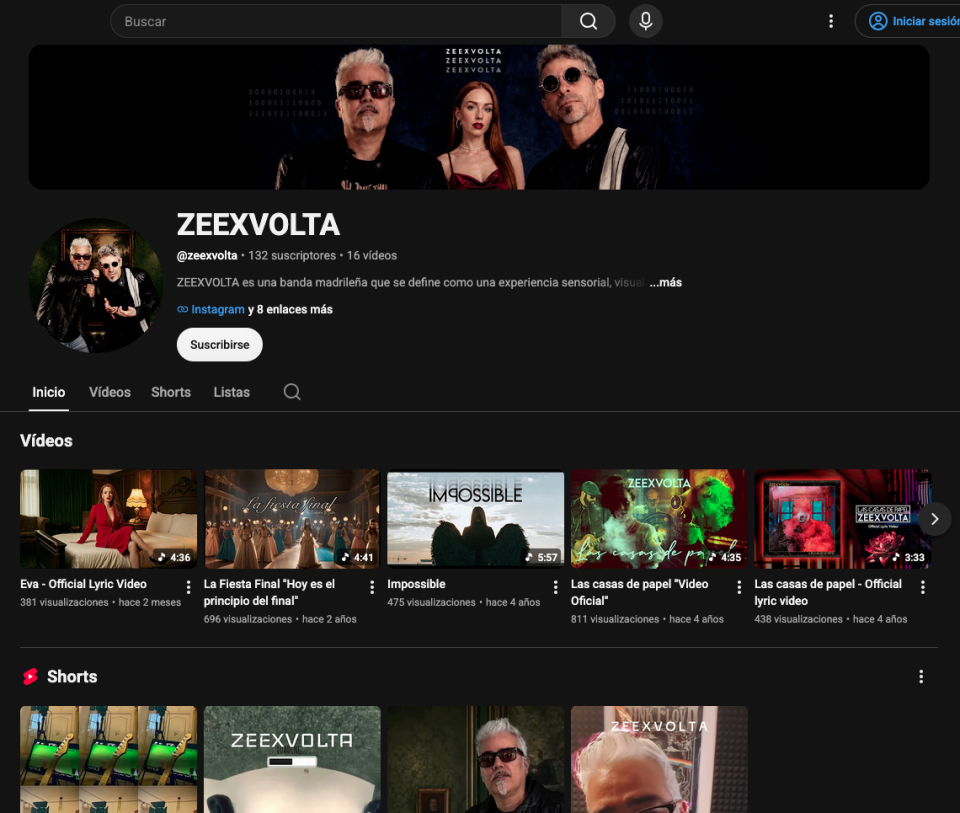Click the 16 vídeos count text
The height and width of the screenshot is (813, 960).
pyautogui.click(x=372, y=255)
